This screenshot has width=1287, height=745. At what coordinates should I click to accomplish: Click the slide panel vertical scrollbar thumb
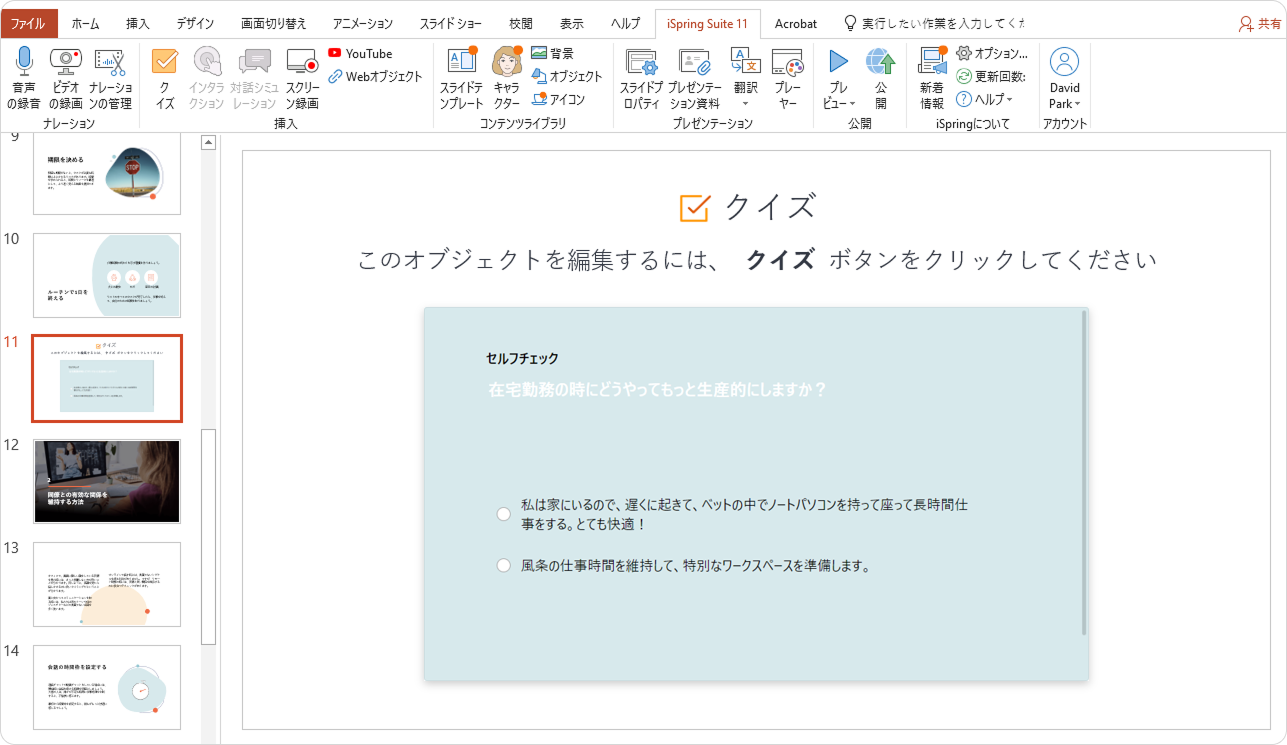(208, 535)
